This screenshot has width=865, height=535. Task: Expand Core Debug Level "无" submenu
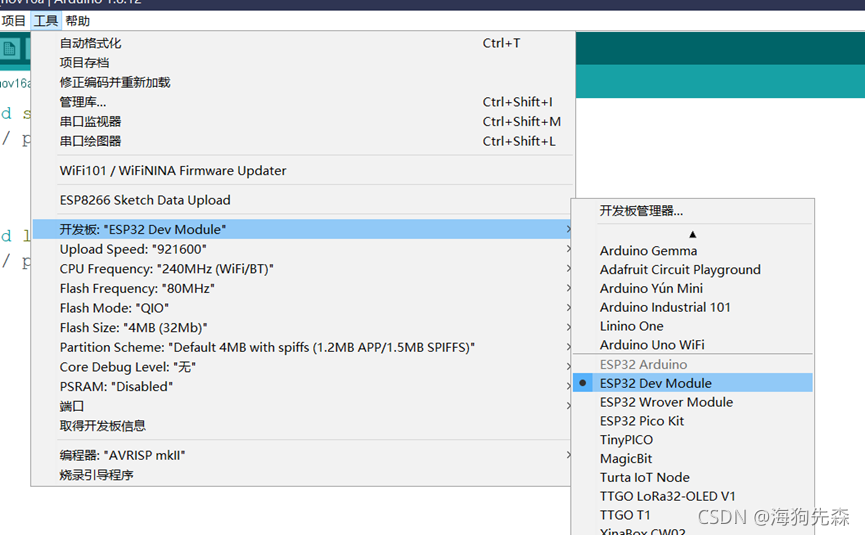tap(303, 367)
